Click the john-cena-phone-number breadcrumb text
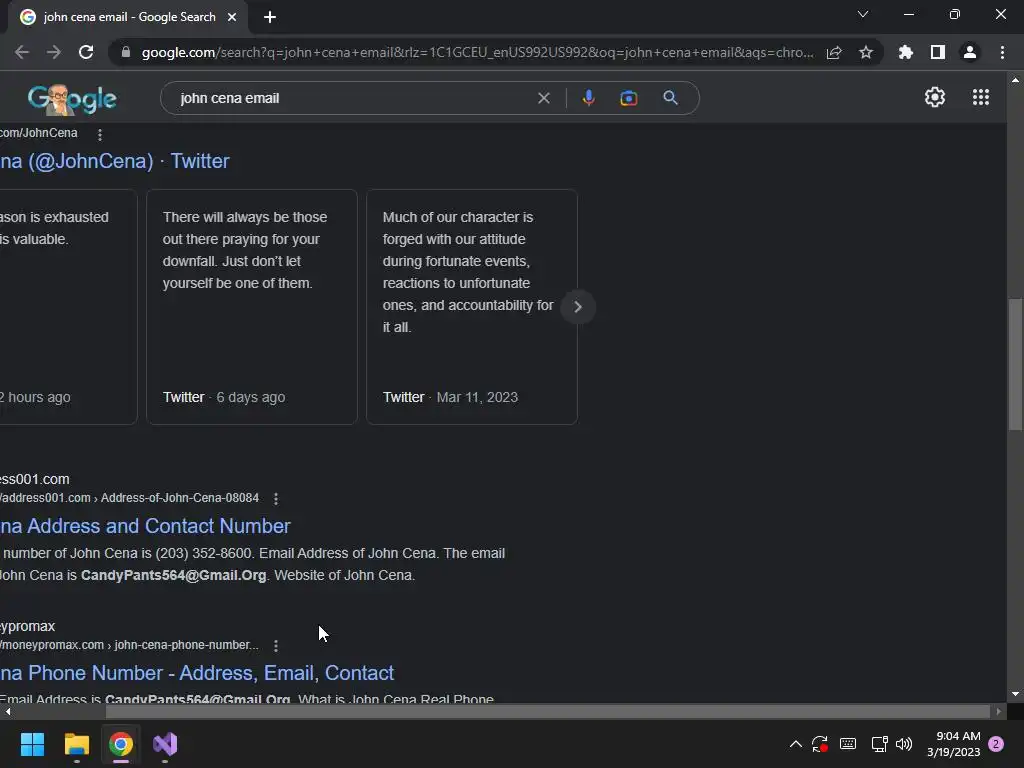Screen dimensions: 1024x768 pyautogui.click(x=186, y=645)
